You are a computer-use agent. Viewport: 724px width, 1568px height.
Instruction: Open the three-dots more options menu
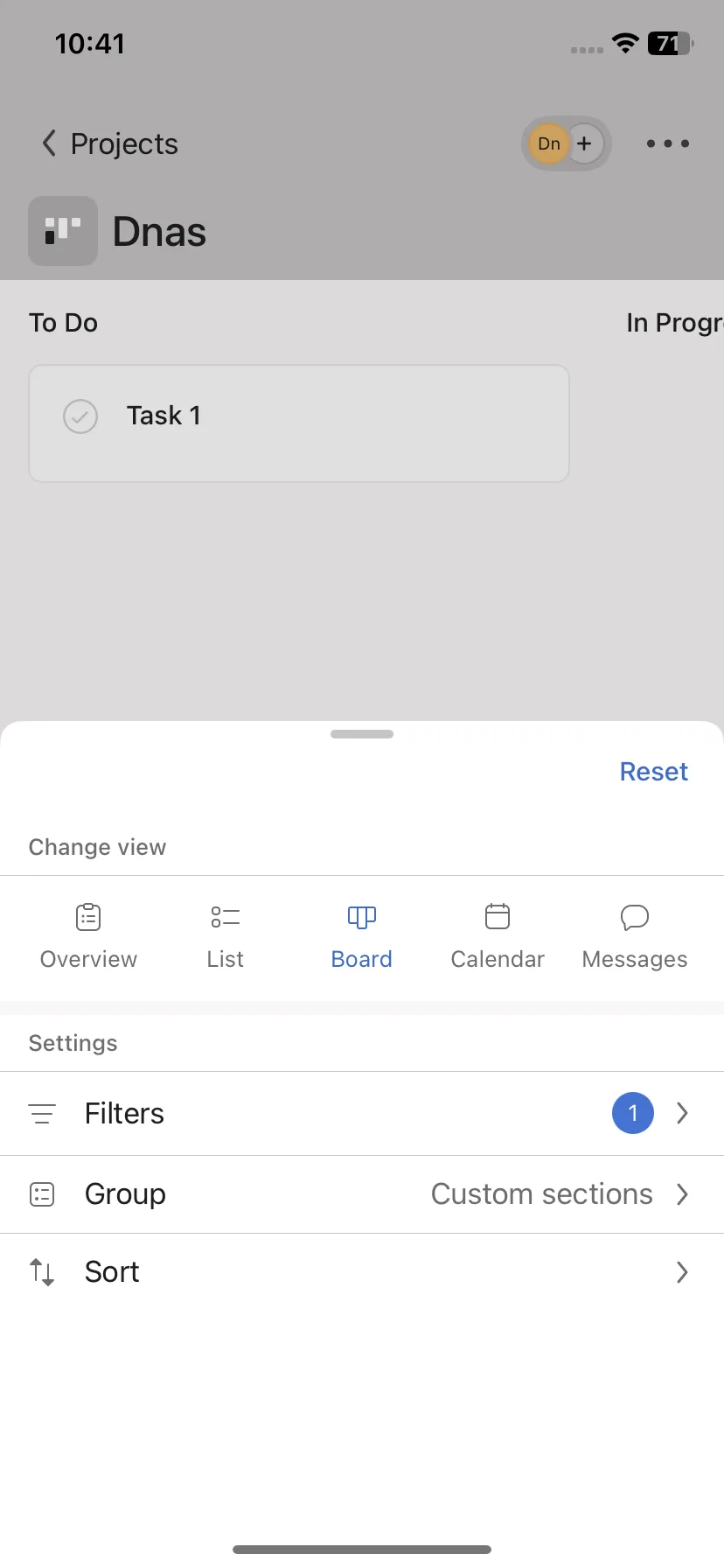[x=668, y=143]
